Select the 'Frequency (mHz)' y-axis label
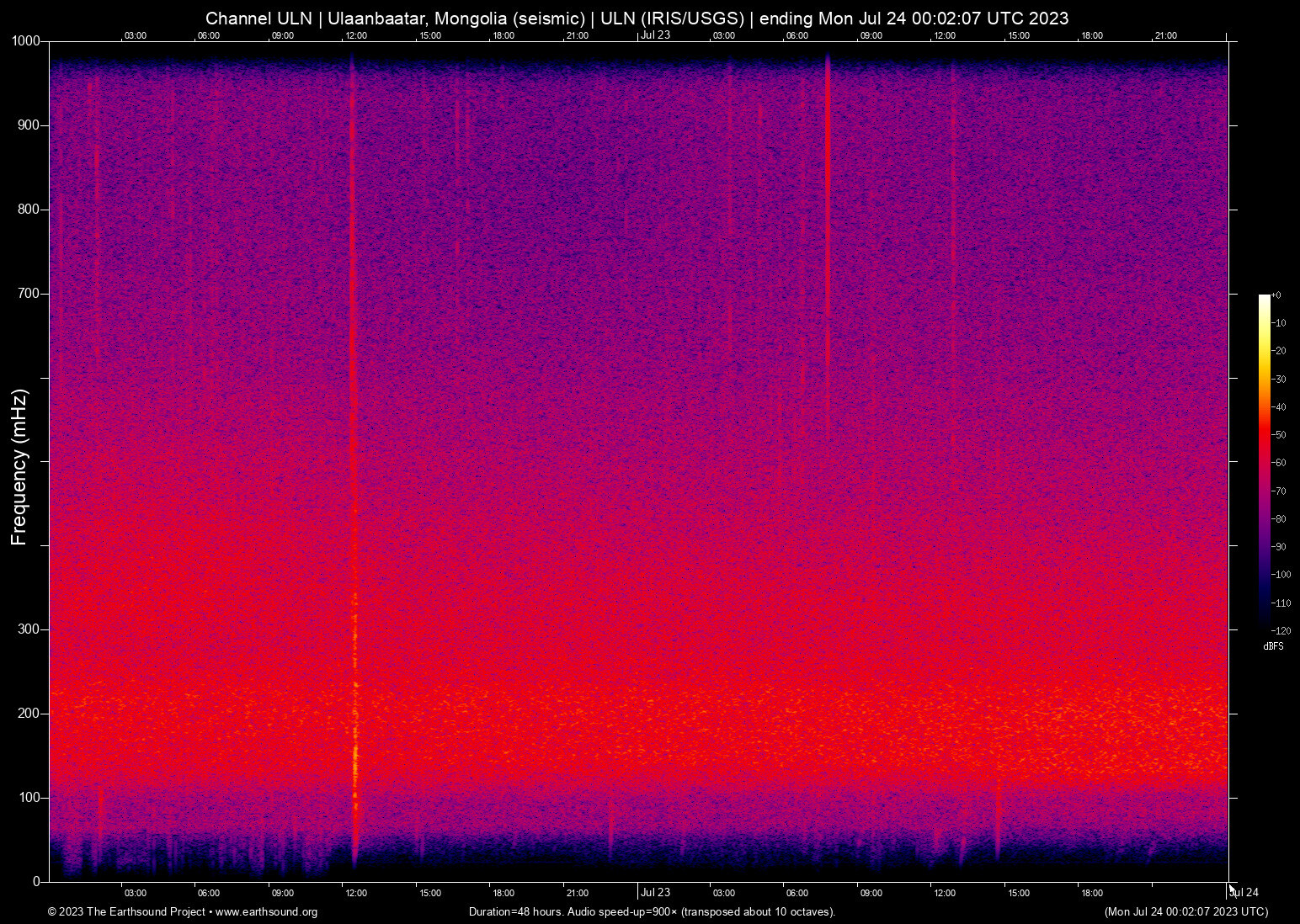The height and width of the screenshot is (924, 1300). click(19, 467)
